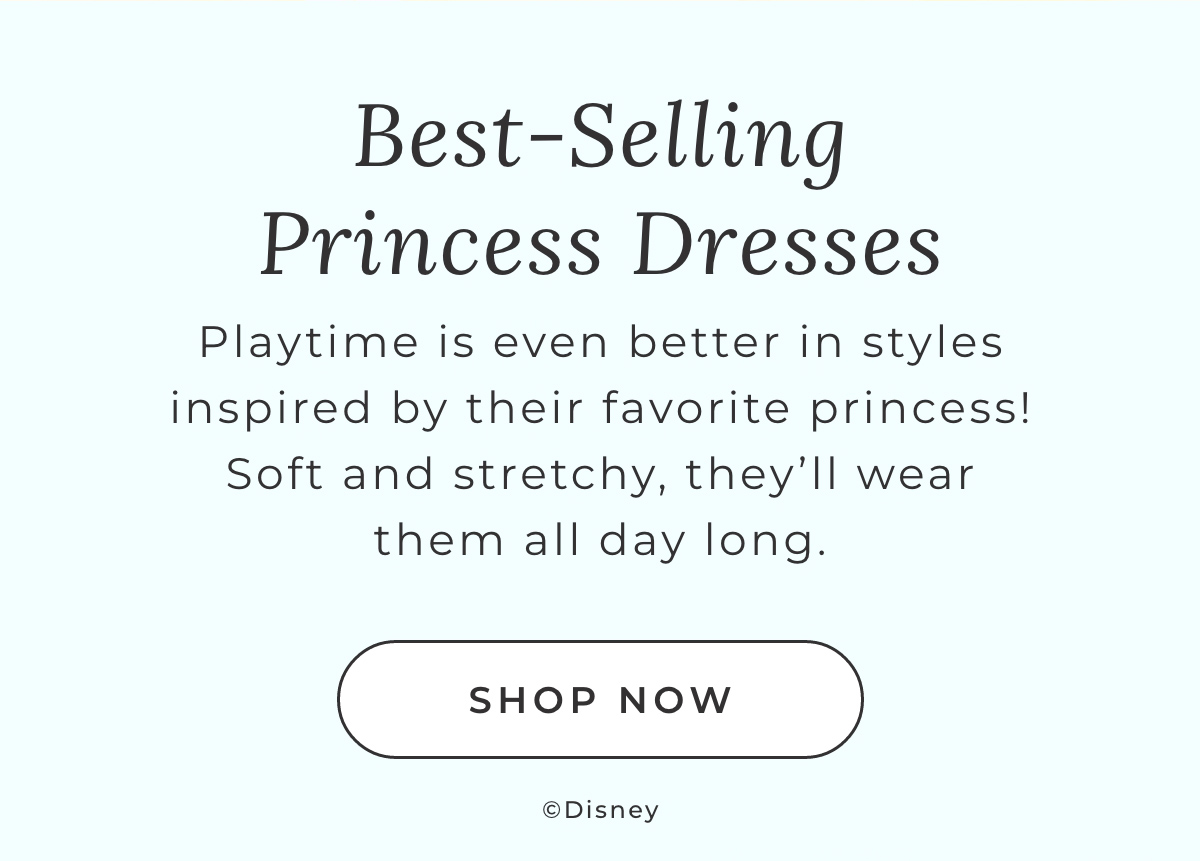Click the word styles in the first line
The width and height of the screenshot is (1200, 861).
(x=933, y=341)
